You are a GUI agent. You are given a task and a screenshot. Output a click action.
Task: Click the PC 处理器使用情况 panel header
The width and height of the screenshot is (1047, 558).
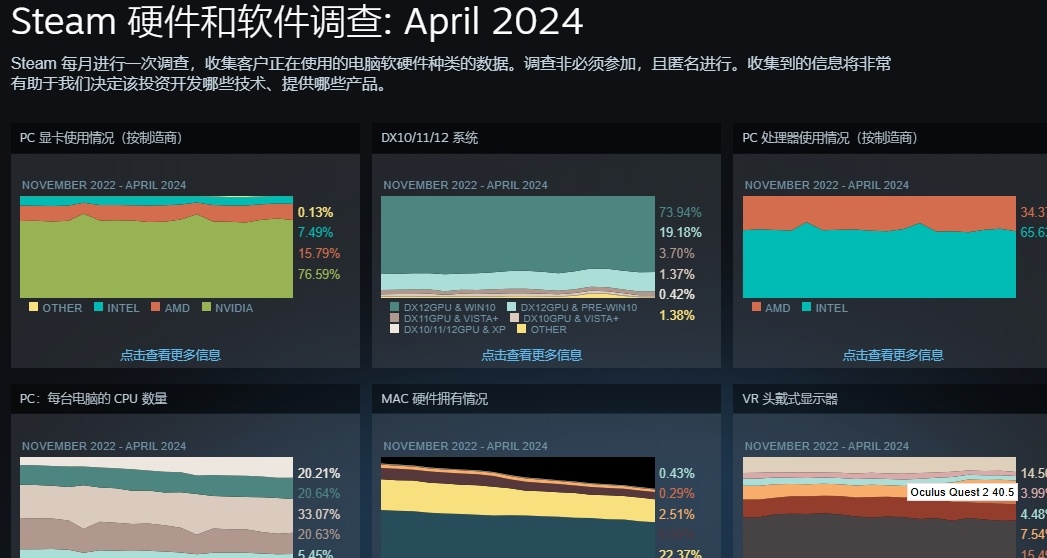890,138
